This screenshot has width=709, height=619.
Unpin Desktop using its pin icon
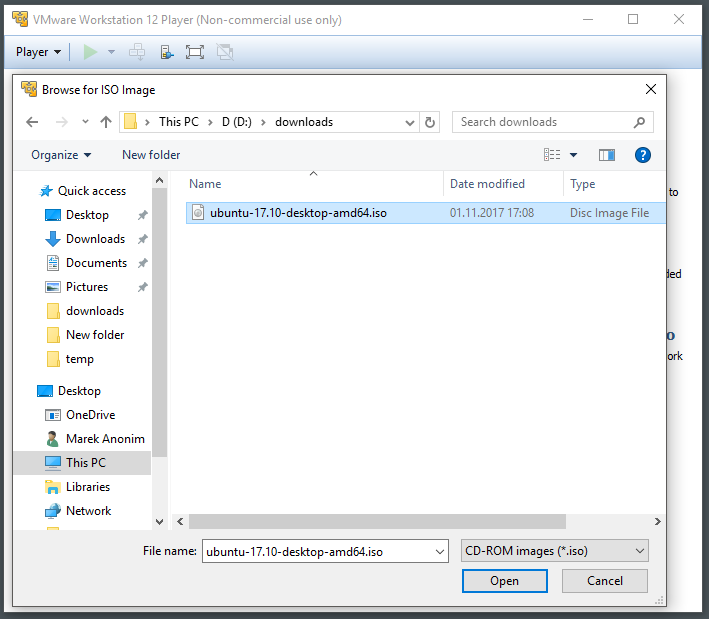tap(142, 215)
